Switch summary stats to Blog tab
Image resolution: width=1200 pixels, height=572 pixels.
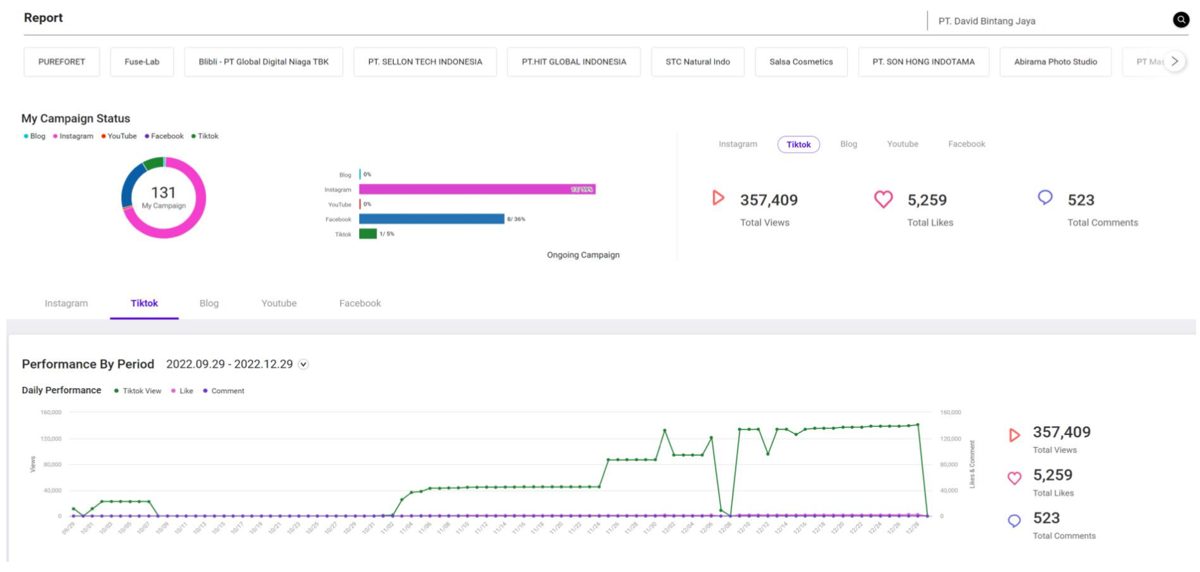pos(848,144)
